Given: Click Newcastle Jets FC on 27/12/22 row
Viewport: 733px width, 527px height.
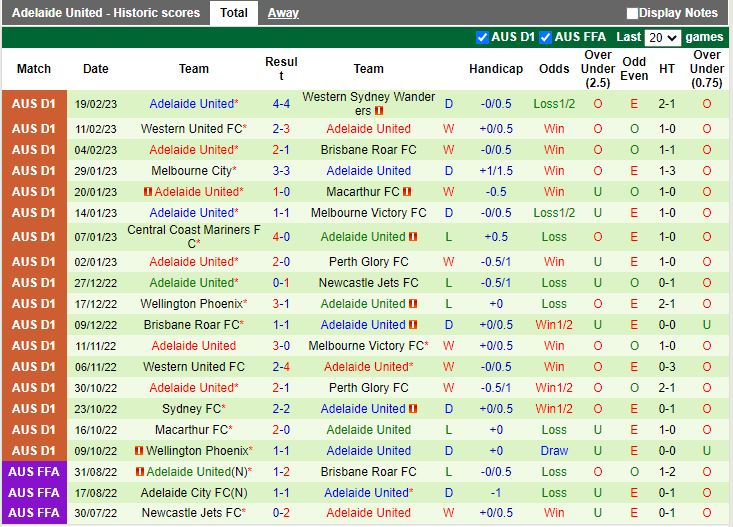Looking at the screenshot, I should 368,282.
